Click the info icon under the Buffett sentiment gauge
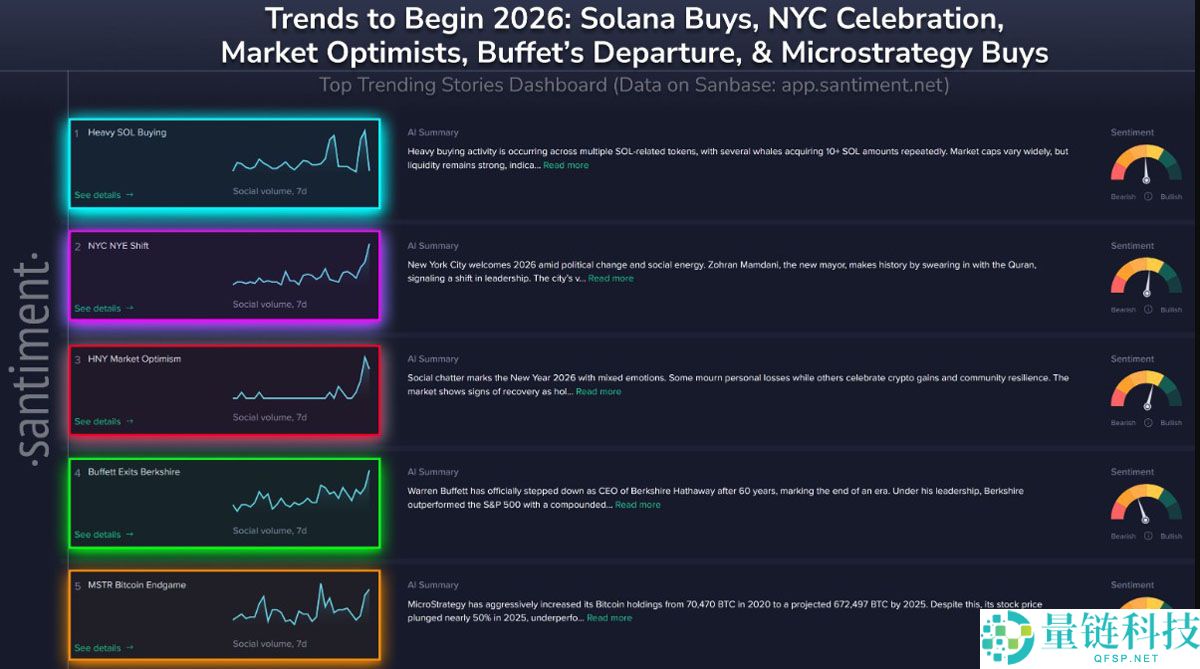 [1147, 536]
